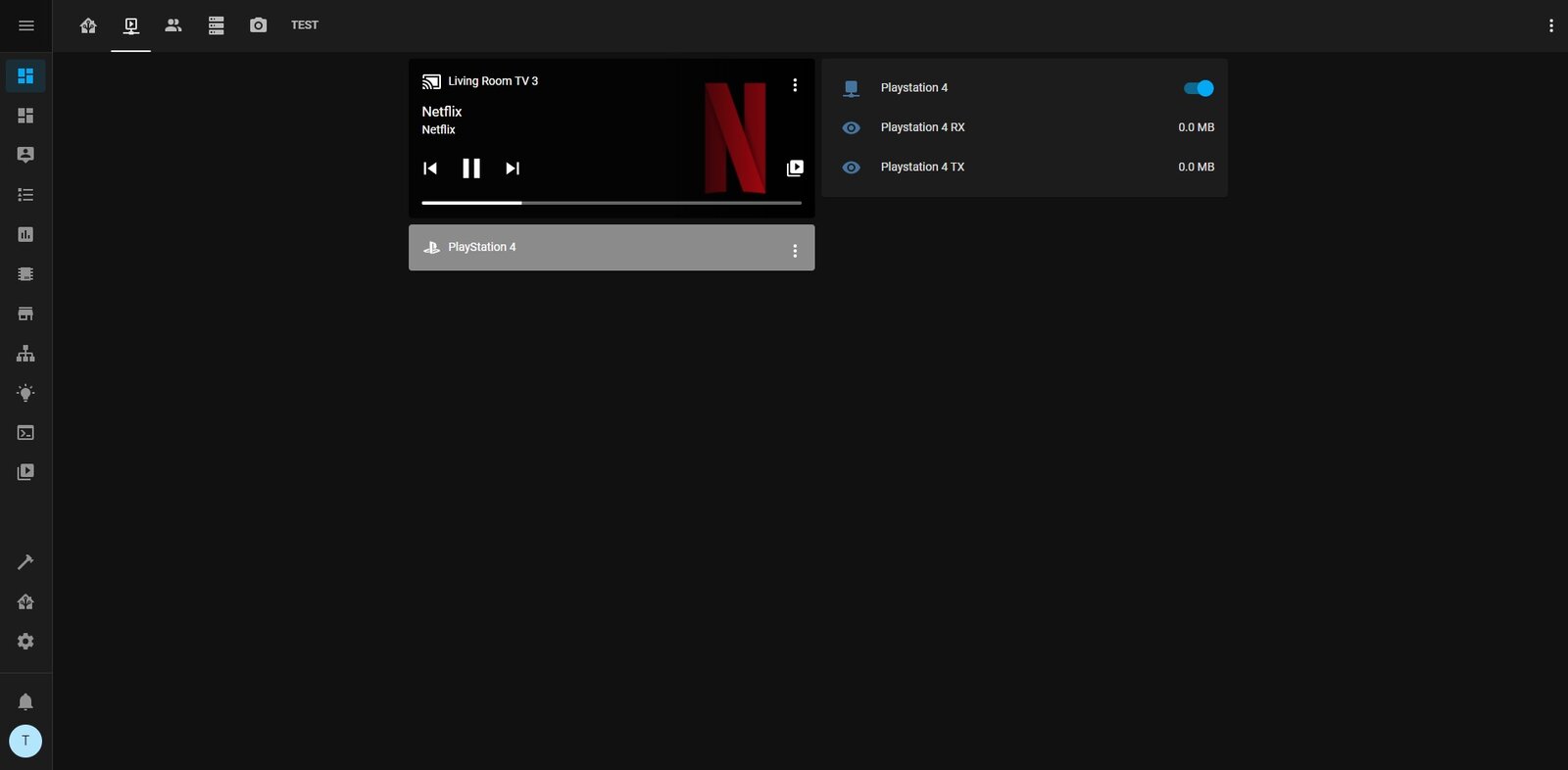Switch to the people view tab
Image resolution: width=1568 pixels, height=770 pixels.
(173, 25)
